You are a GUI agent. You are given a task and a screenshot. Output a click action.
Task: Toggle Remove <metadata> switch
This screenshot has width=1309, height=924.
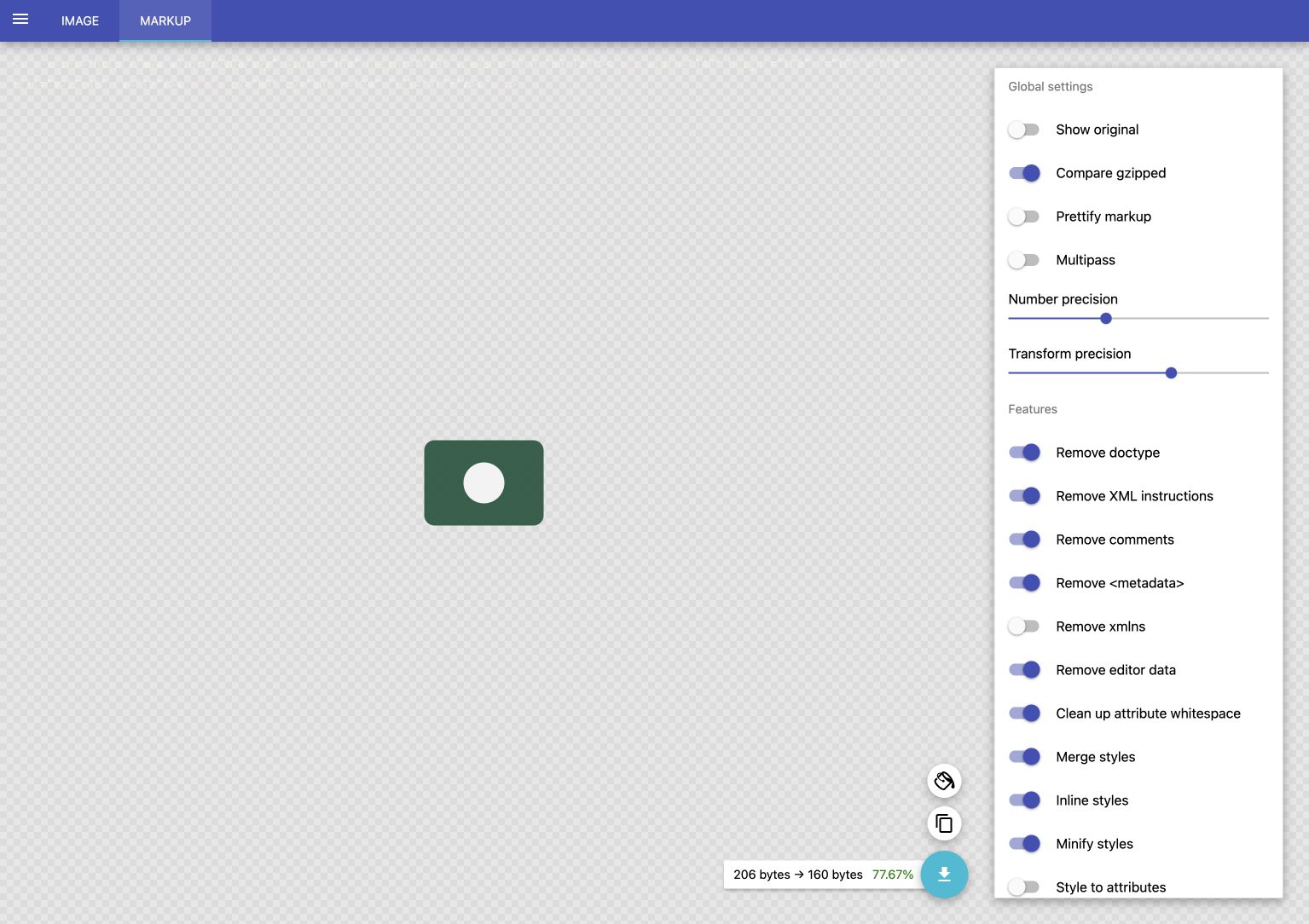(x=1023, y=583)
